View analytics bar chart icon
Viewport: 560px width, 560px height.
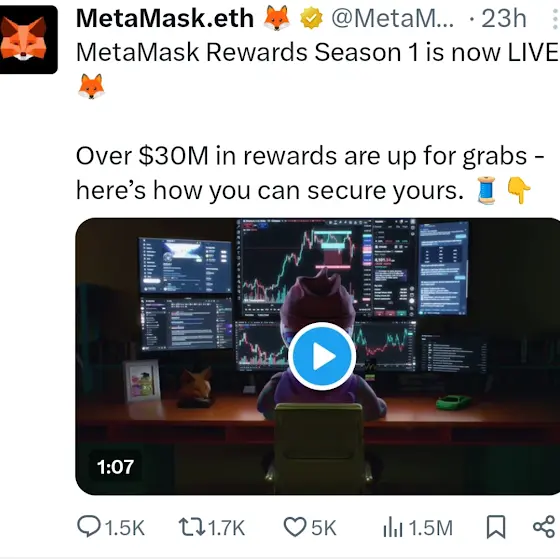tap(393, 527)
